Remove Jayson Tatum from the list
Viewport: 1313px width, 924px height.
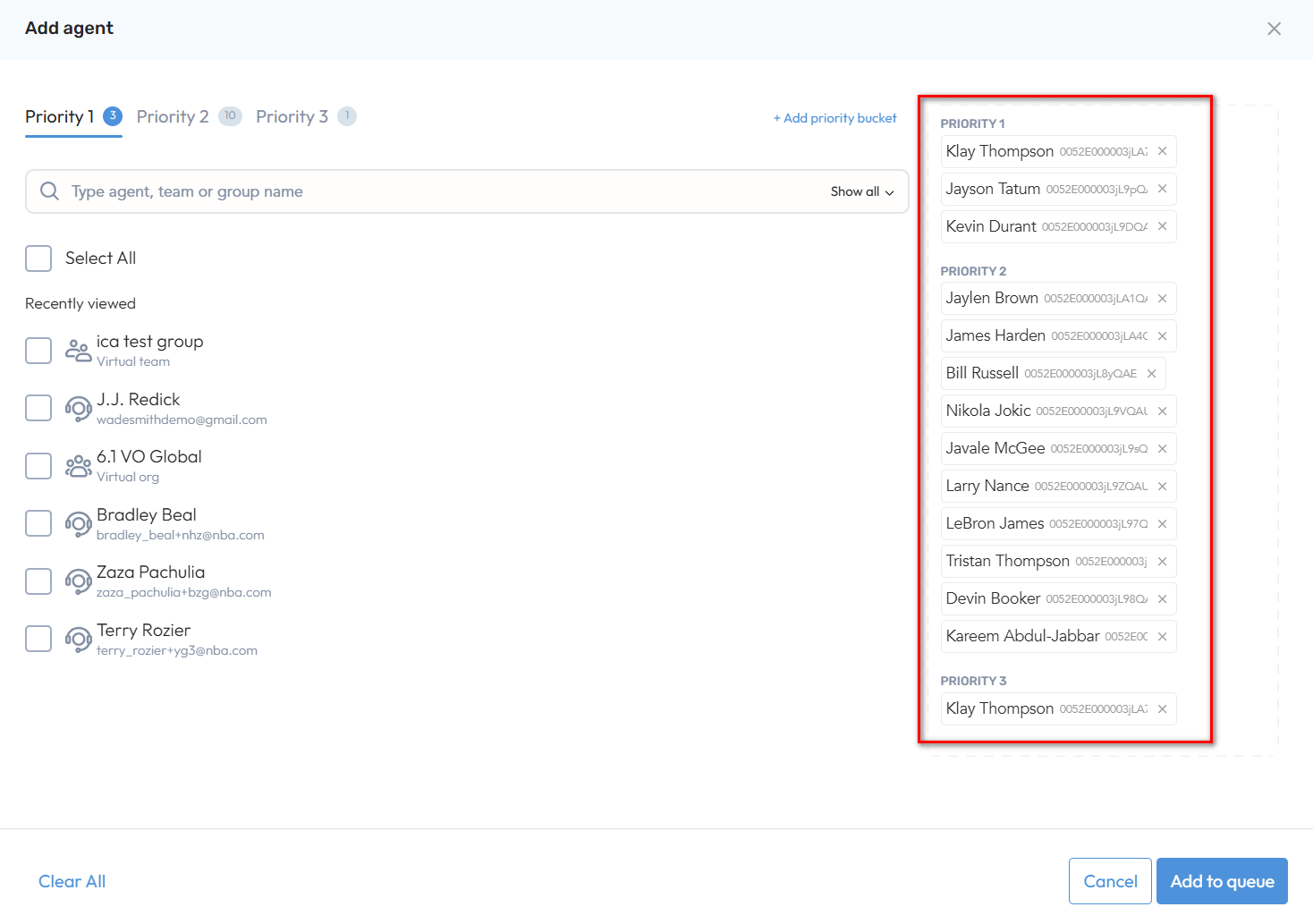click(1162, 189)
